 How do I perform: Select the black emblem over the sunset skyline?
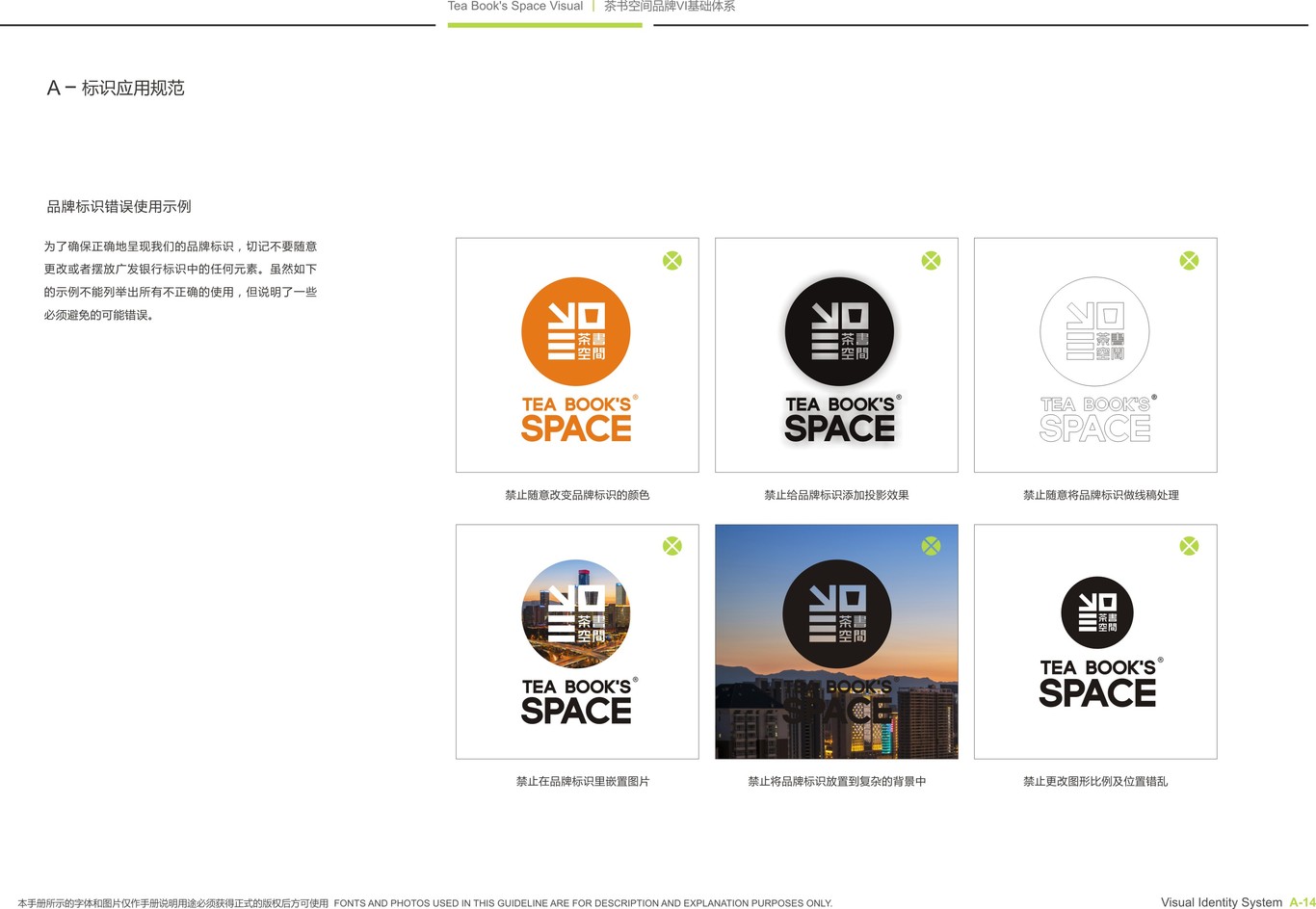[837, 614]
